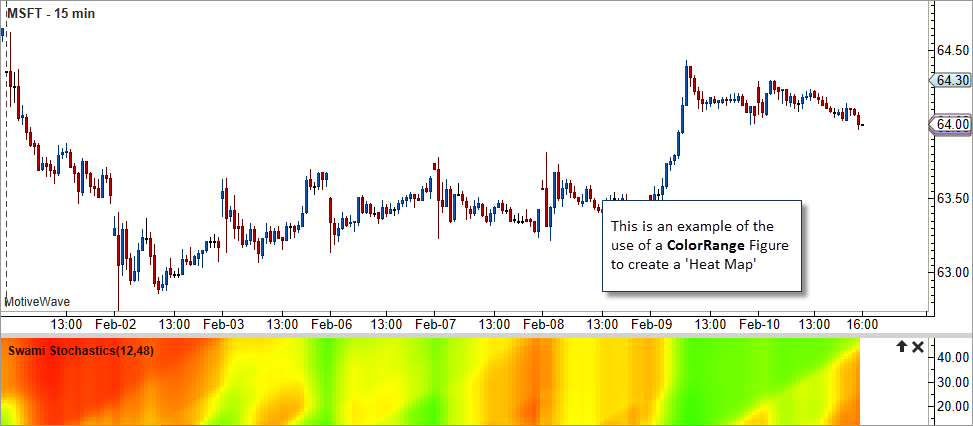Select Feb-06 on the time axis

(330, 324)
